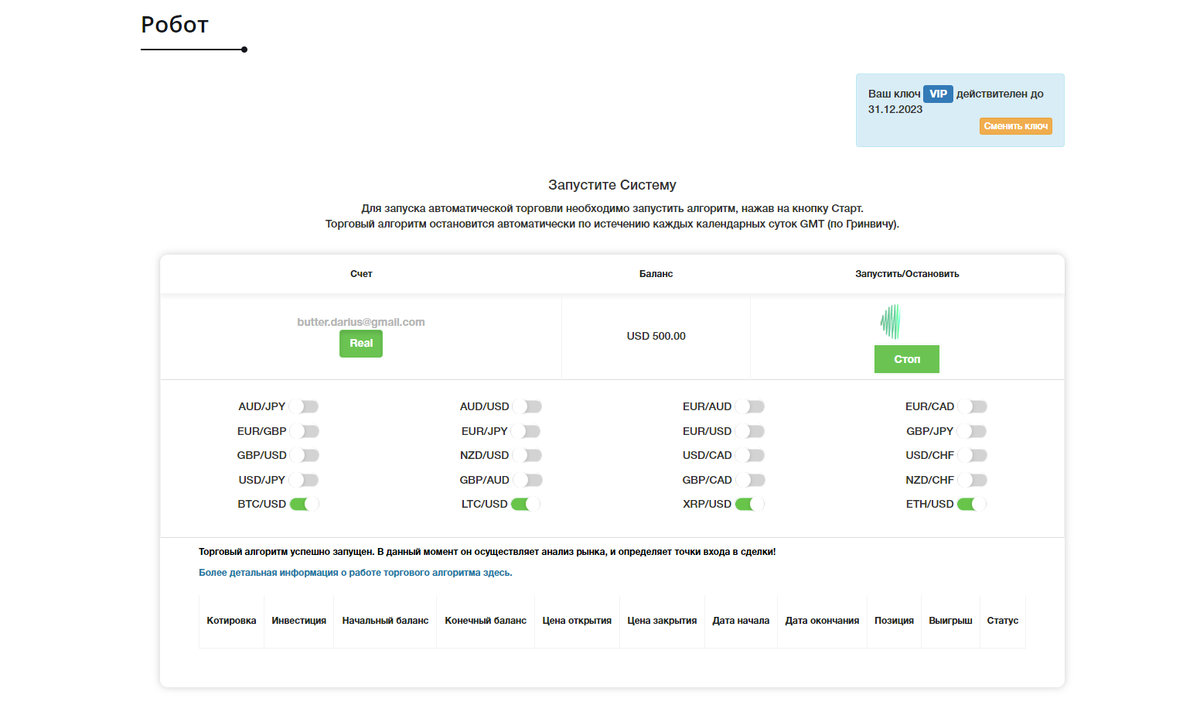Click the Робот page heading
The image size is (1200, 702).
pyautogui.click(x=175, y=23)
